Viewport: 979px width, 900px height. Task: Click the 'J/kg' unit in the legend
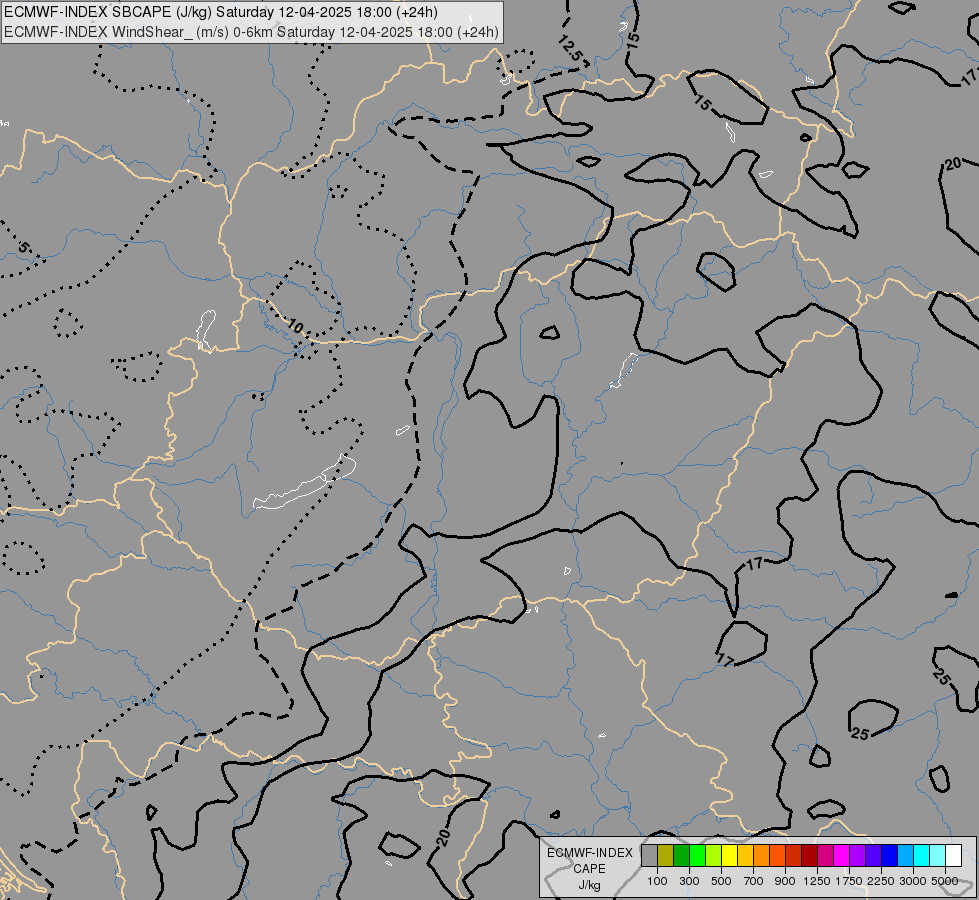[589, 886]
